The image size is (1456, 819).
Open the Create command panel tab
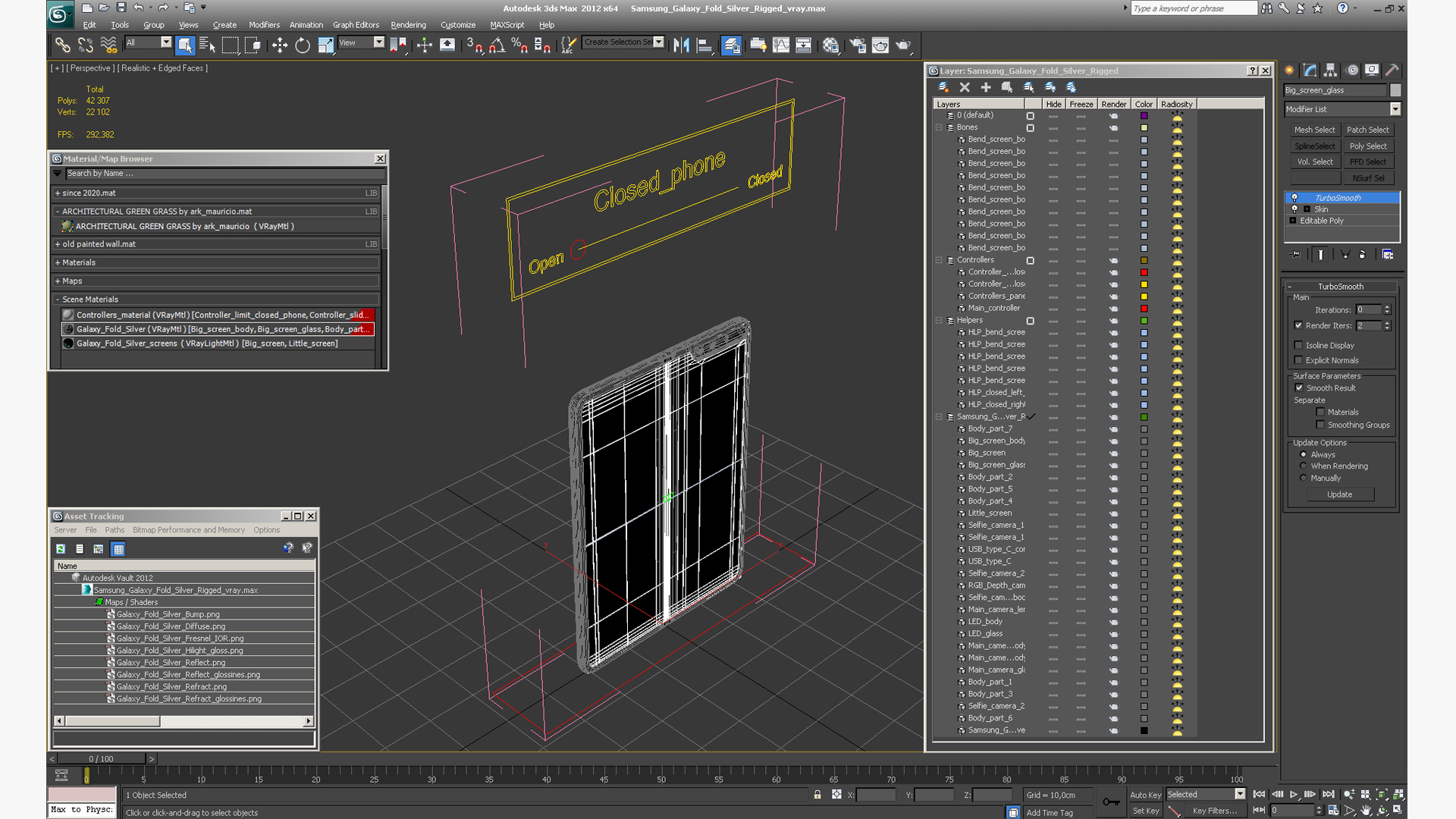tap(1290, 71)
